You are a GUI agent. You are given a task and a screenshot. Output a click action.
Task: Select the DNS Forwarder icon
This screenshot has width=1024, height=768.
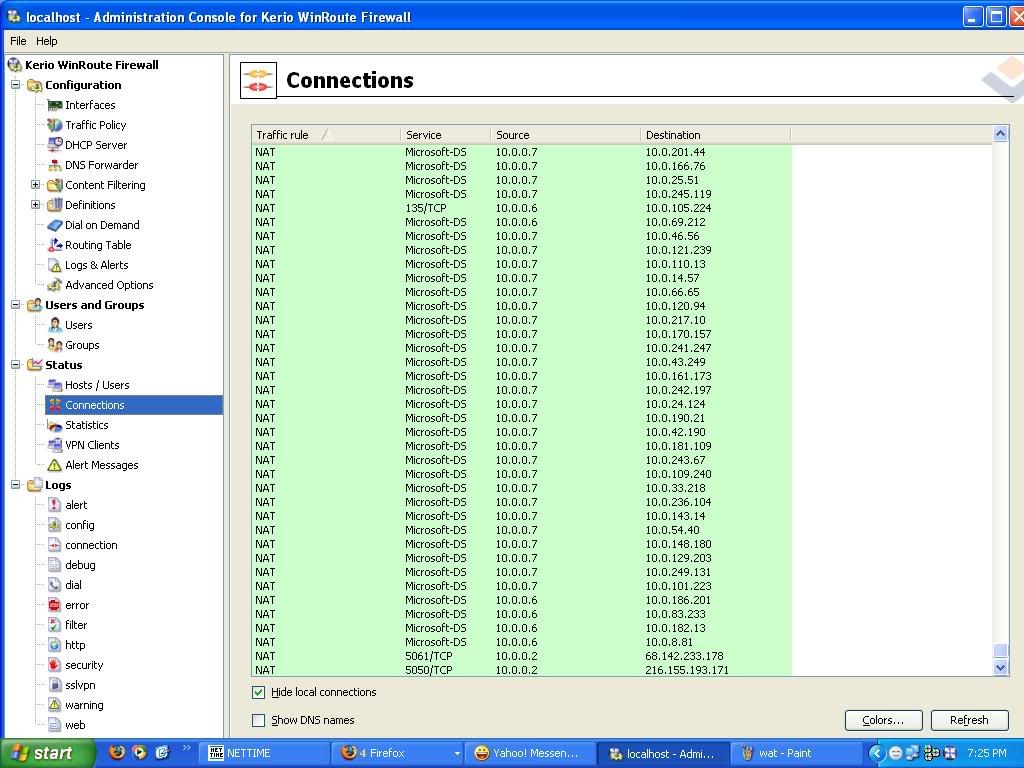[55, 165]
